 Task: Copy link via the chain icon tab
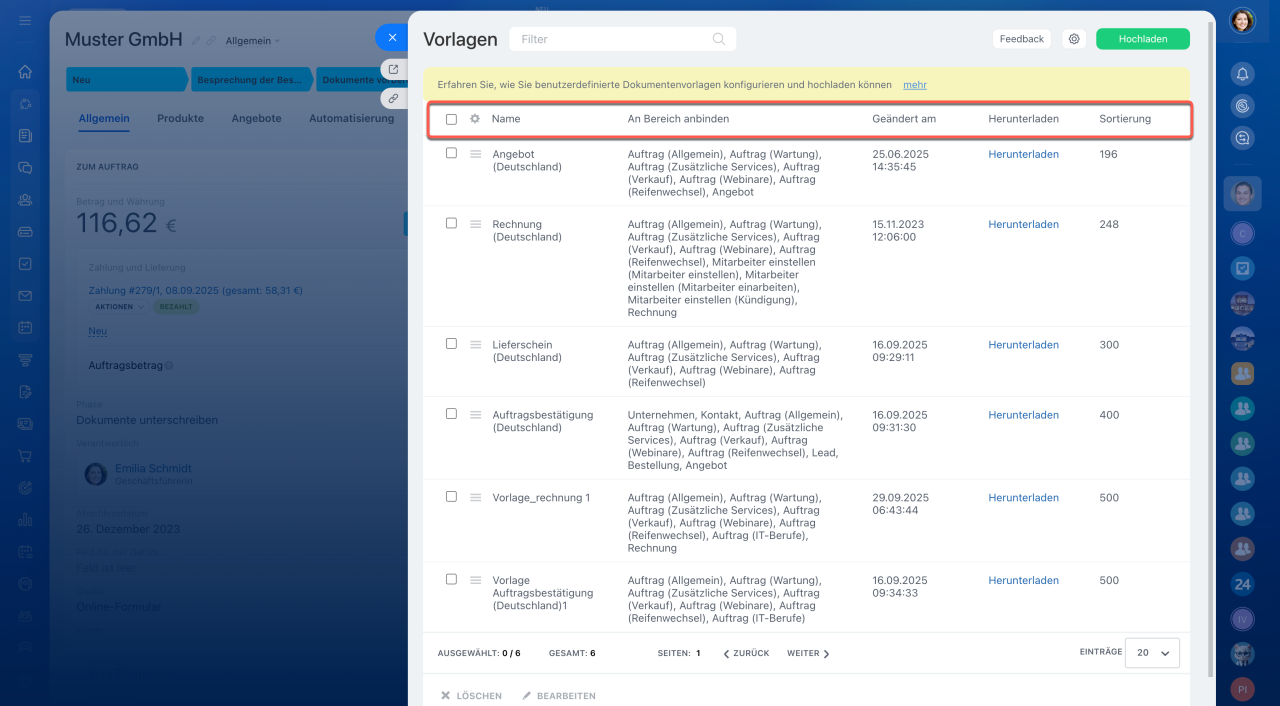pos(394,99)
